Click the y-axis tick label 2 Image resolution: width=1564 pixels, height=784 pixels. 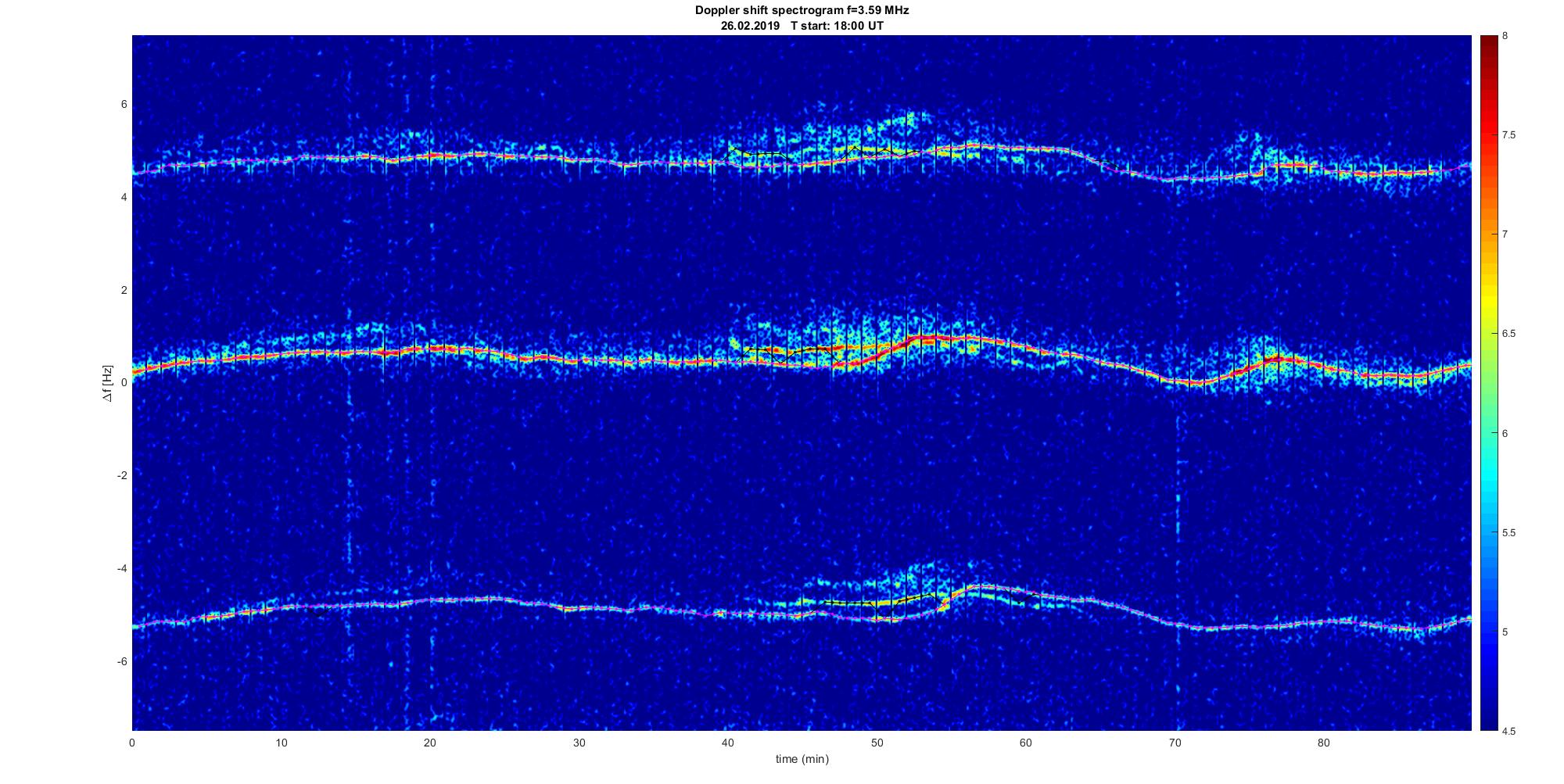pyautogui.click(x=124, y=290)
